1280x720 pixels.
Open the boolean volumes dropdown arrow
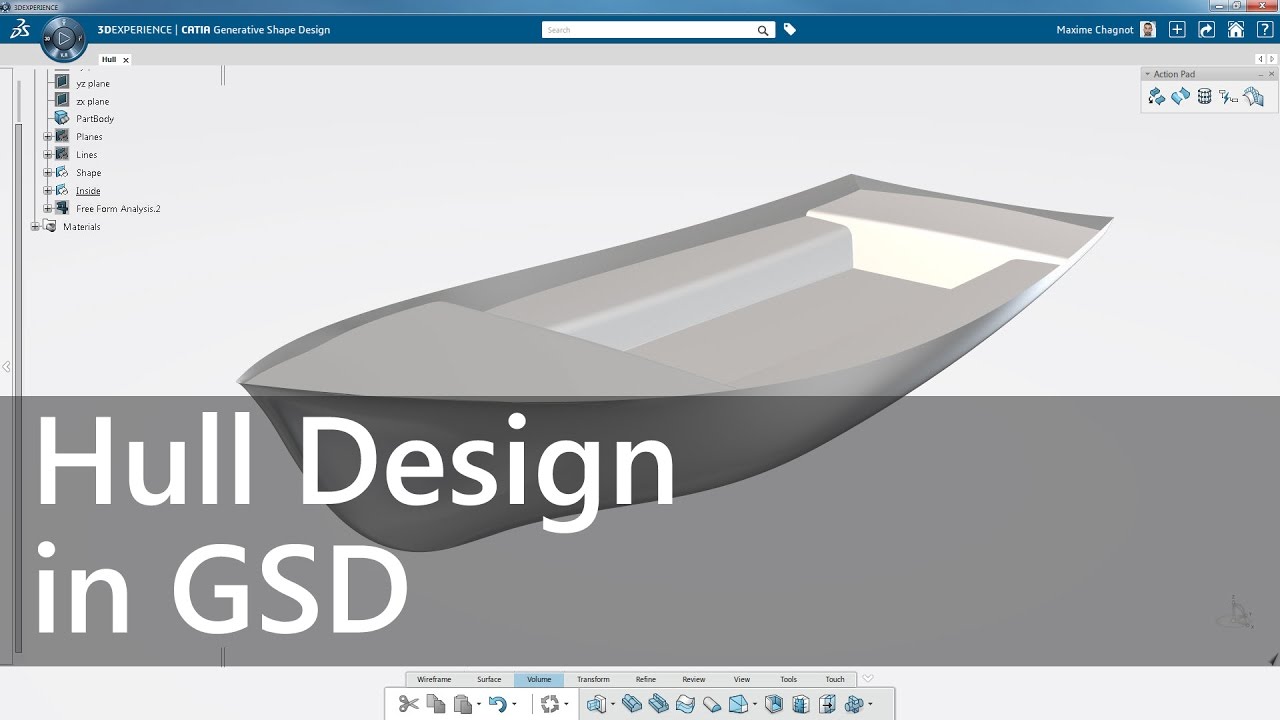pos(871,704)
